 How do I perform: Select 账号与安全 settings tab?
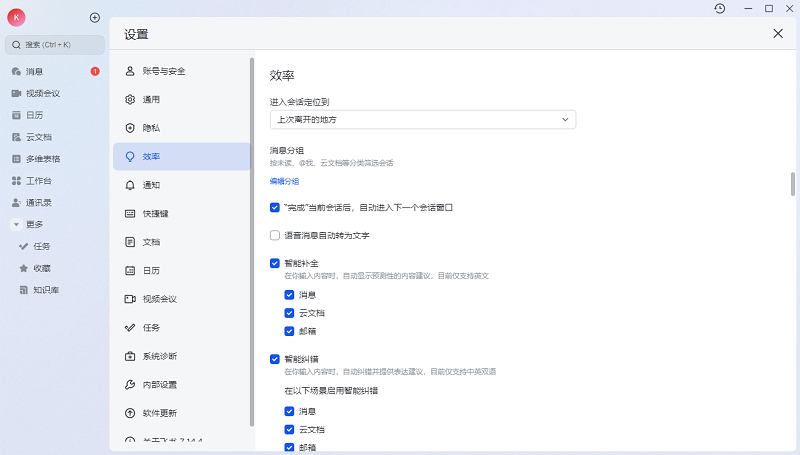pyautogui.click(x=163, y=71)
